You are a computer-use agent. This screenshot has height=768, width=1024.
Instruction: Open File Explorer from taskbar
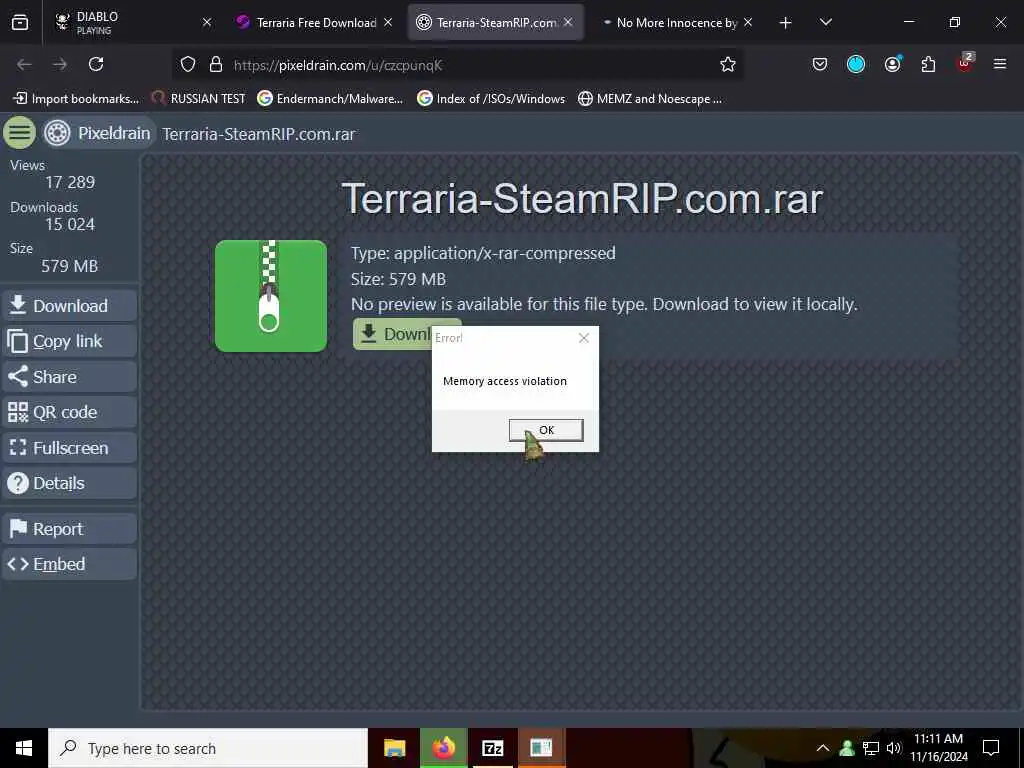[x=394, y=748]
